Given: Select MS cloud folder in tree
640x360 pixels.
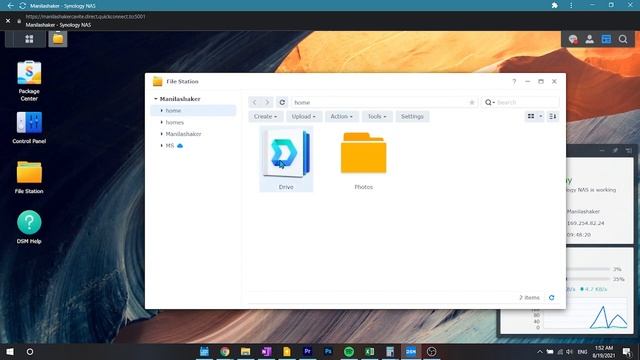Looking at the screenshot, I should click(174, 146).
